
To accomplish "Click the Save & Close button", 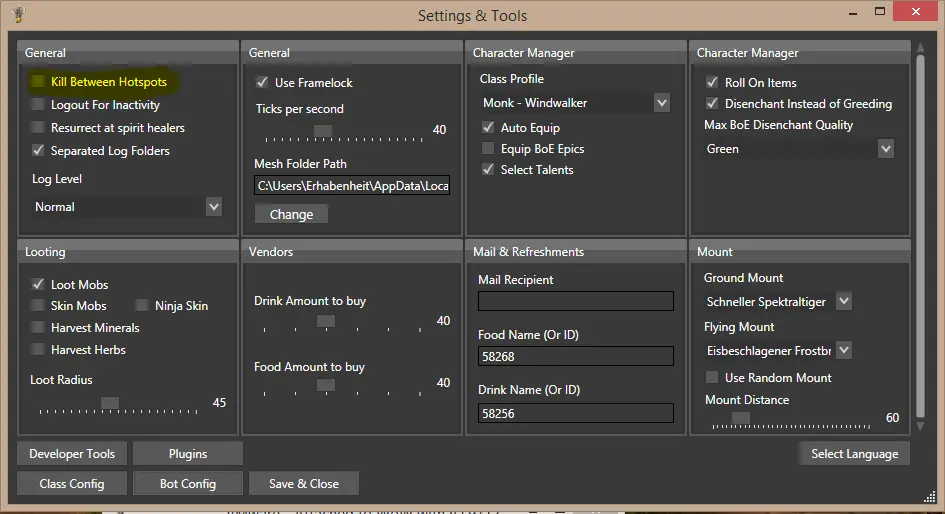I will pyautogui.click(x=304, y=484).
